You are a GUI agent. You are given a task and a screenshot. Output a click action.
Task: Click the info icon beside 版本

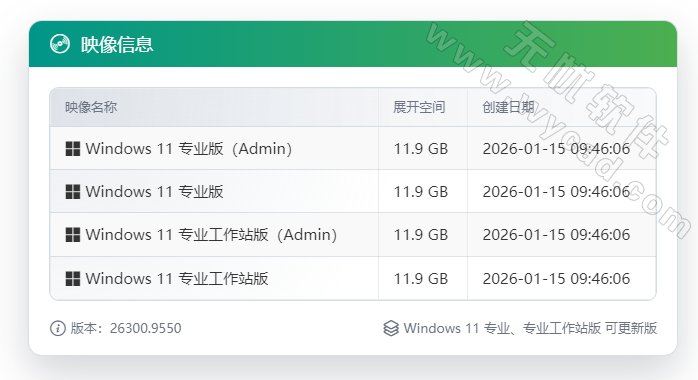[58, 328]
